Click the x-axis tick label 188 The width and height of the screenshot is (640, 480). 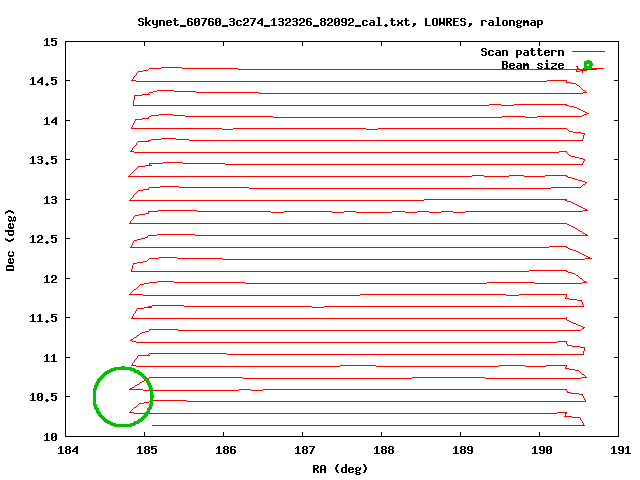pyautogui.click(x=384, y=450)
